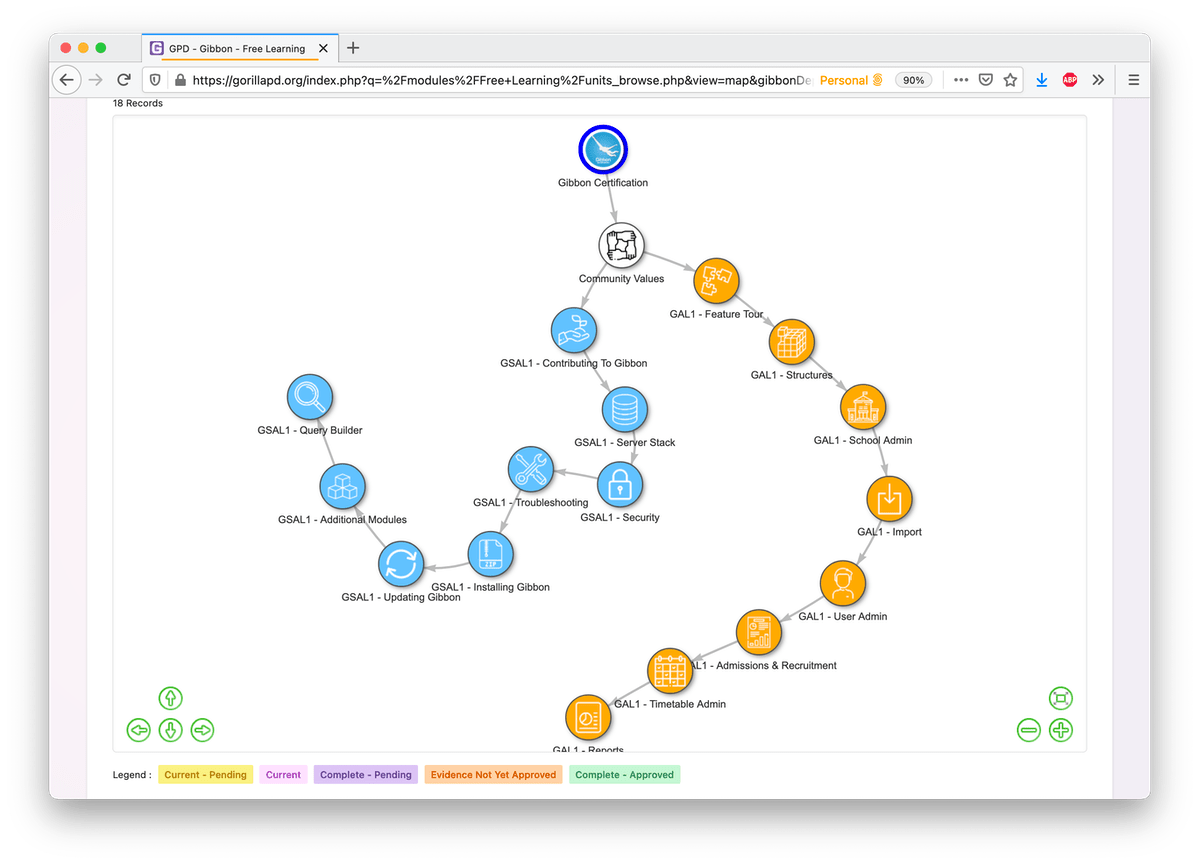Open GSAL1 Security padlock node
Image resolution: width=1200 pixels, height=864 pixels.
click(x=620, y=485)
